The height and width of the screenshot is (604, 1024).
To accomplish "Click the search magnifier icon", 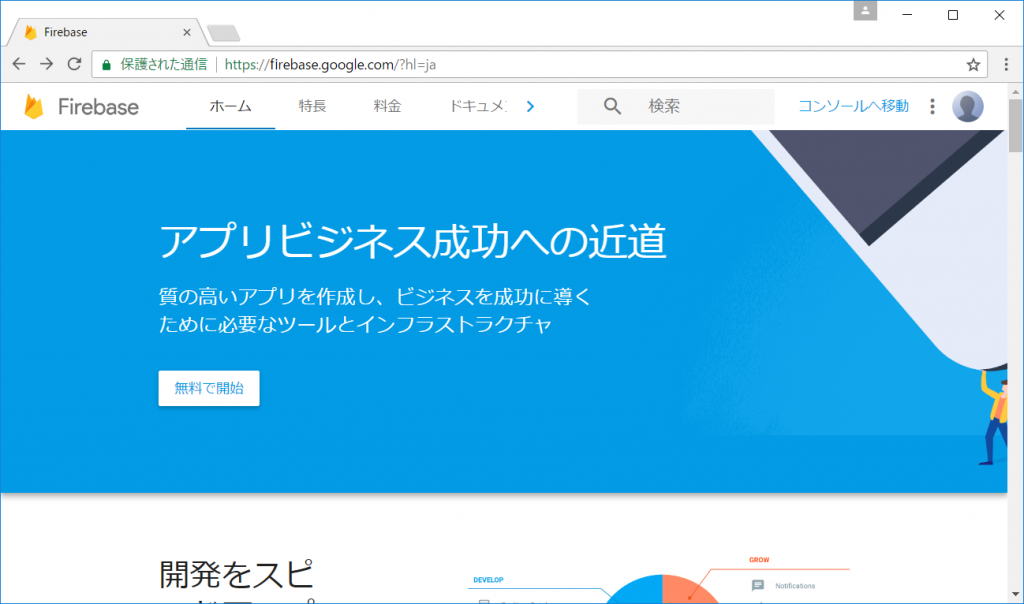I will click(611, 106).
